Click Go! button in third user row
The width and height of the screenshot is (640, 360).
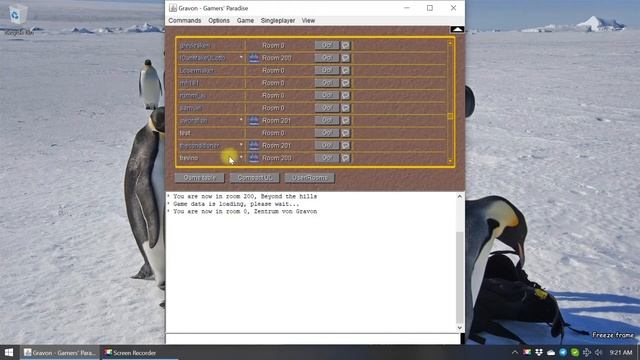coord(327,71)
